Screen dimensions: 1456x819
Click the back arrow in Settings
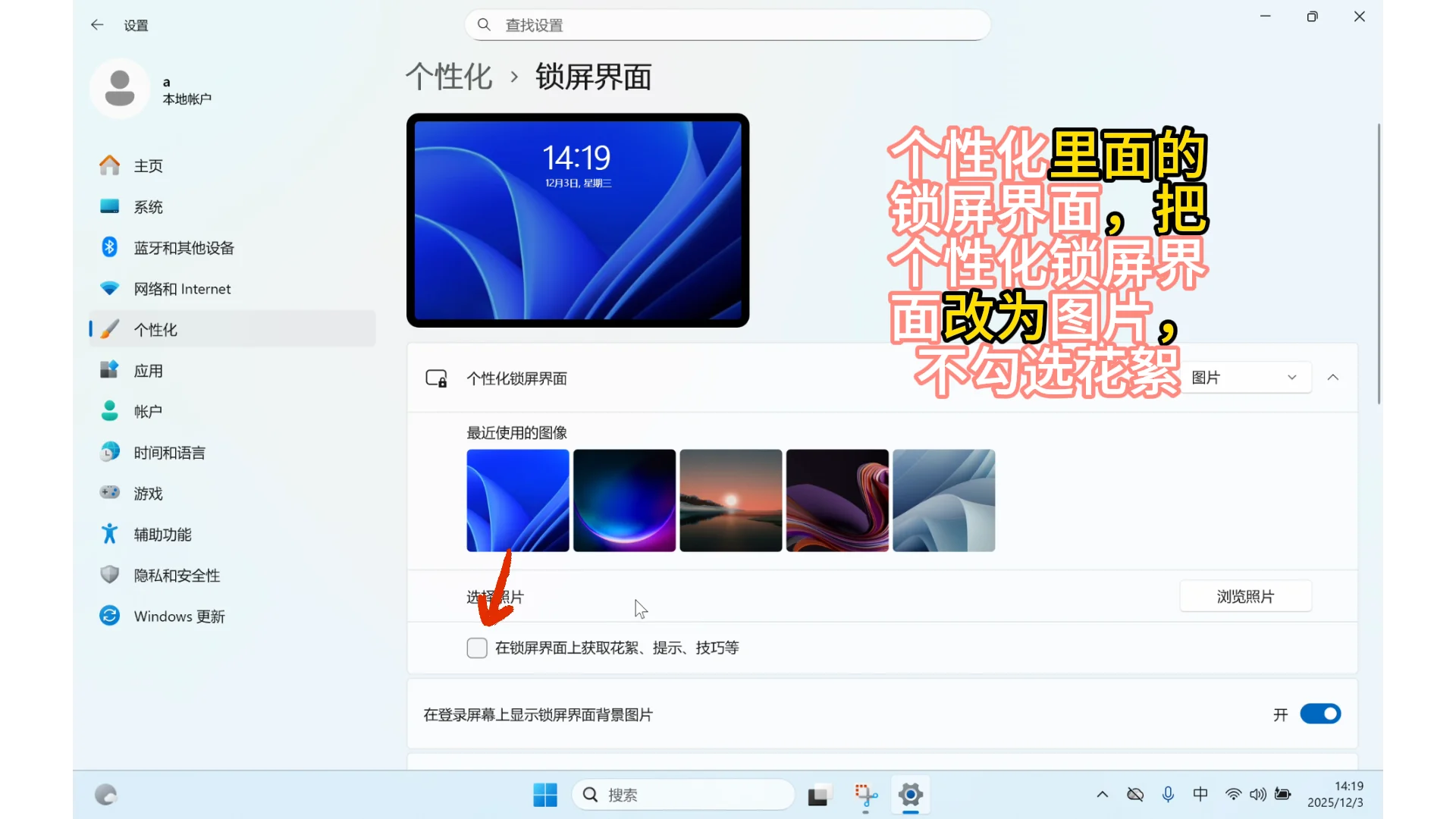(x=96, y=24)
